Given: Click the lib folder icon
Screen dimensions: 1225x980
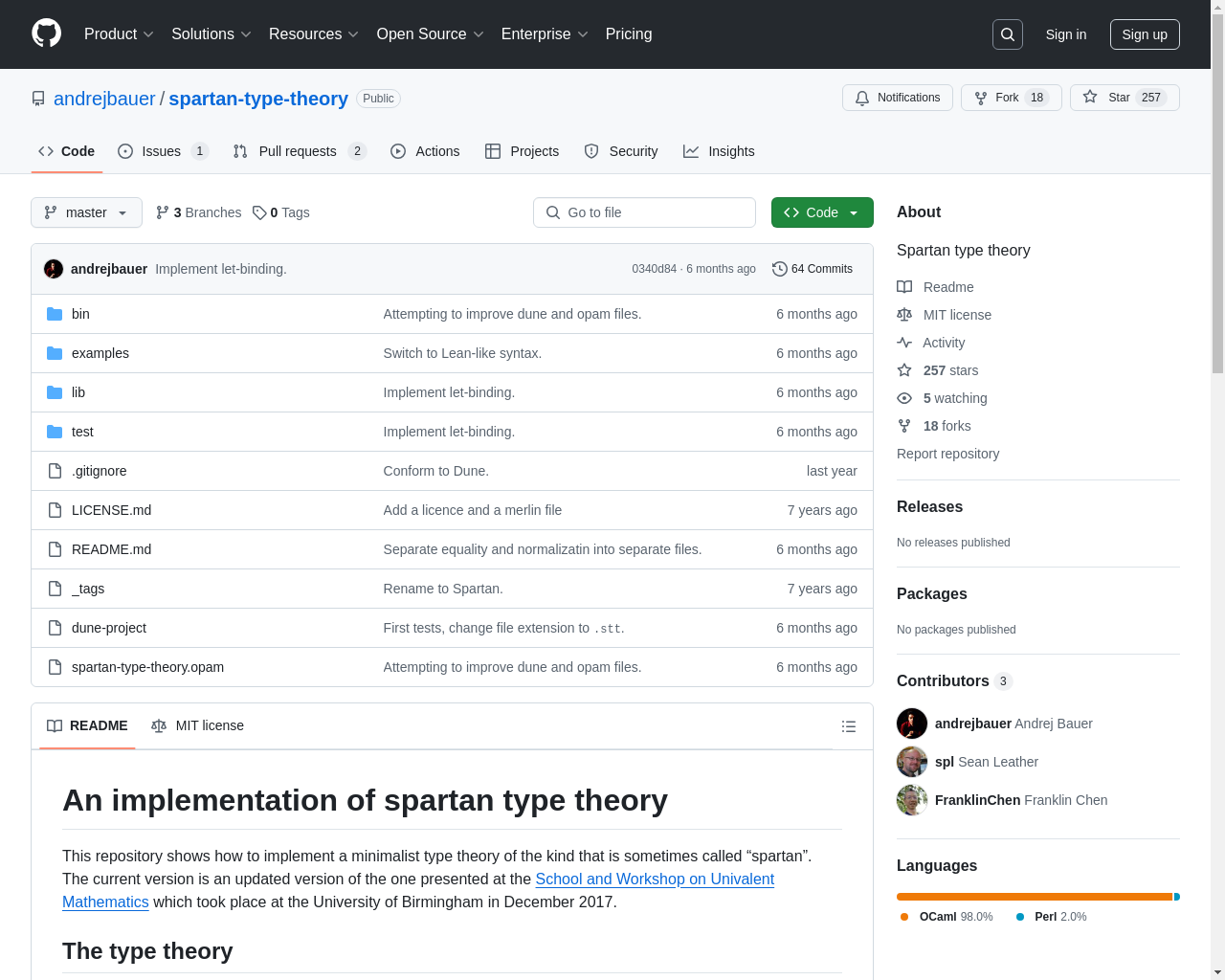Looking at the screenshot, I should [x=55, y=392].
